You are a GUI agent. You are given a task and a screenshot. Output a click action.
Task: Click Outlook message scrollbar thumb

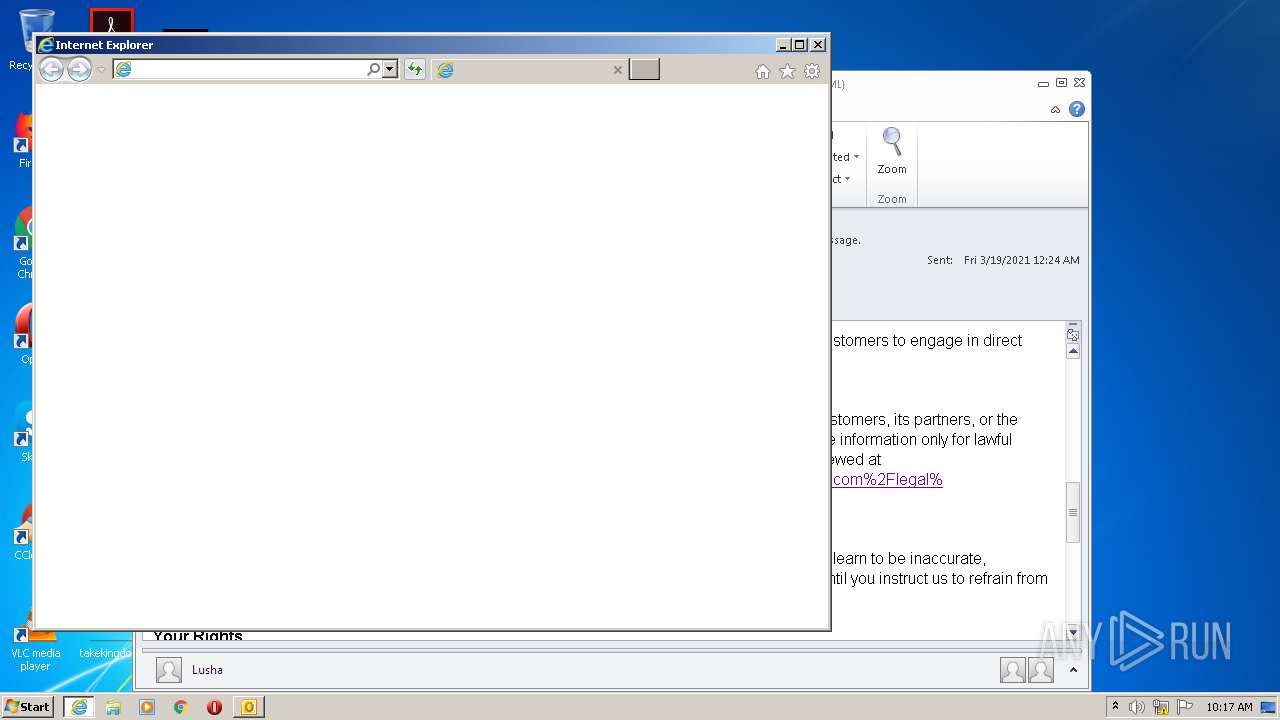(1073, 512)
